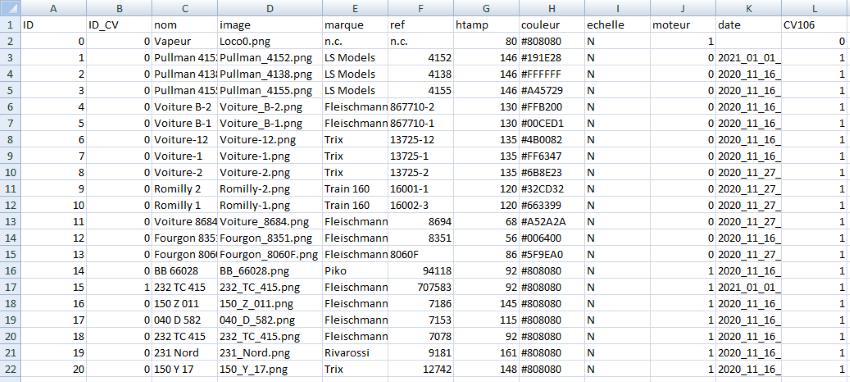Viewport: 850px width, 382px height.
Task: Select column D header
Action: click(x=270, y=8)
